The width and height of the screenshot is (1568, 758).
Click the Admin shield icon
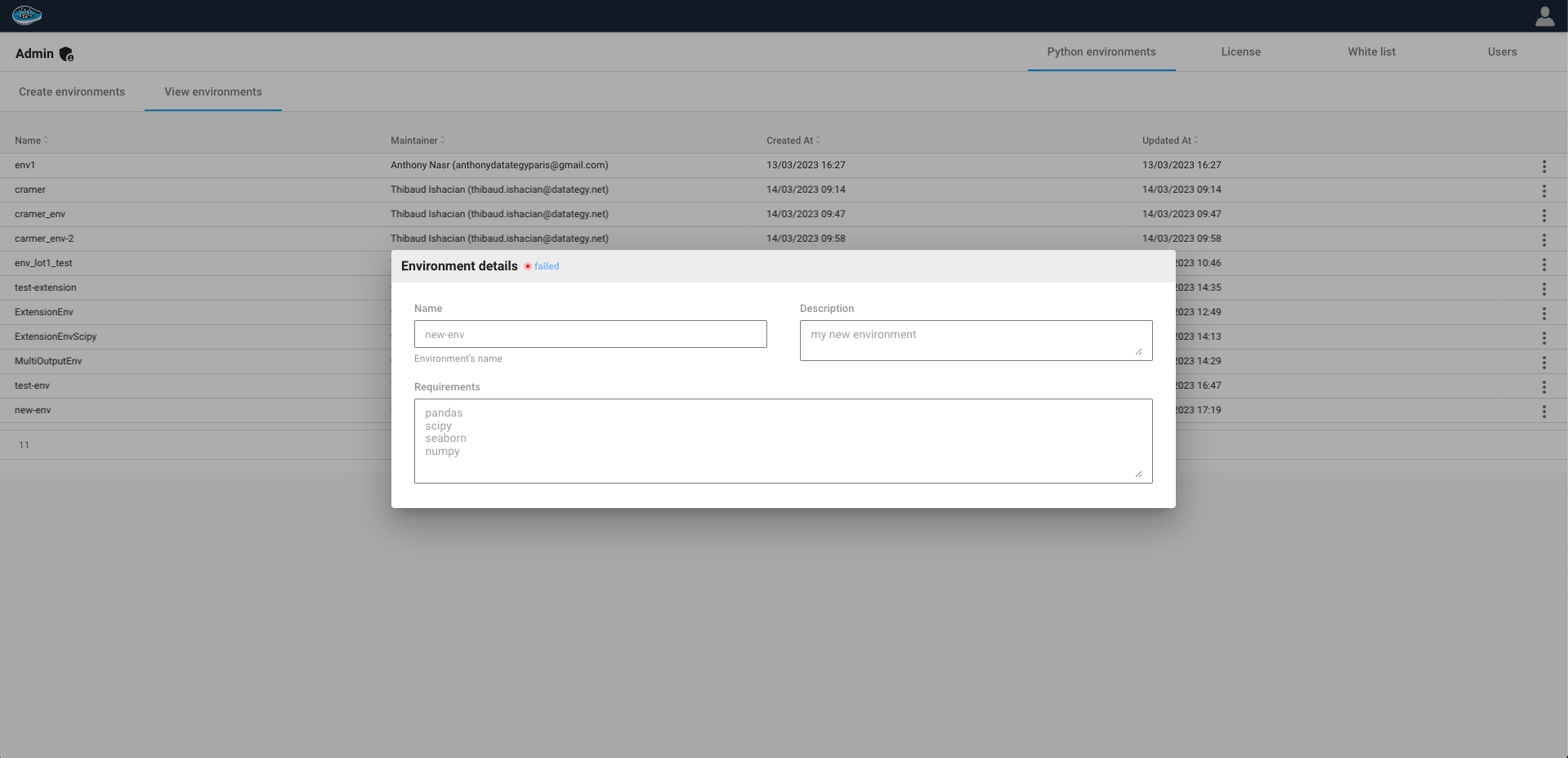pyautogui.click(x=67, y=54)
